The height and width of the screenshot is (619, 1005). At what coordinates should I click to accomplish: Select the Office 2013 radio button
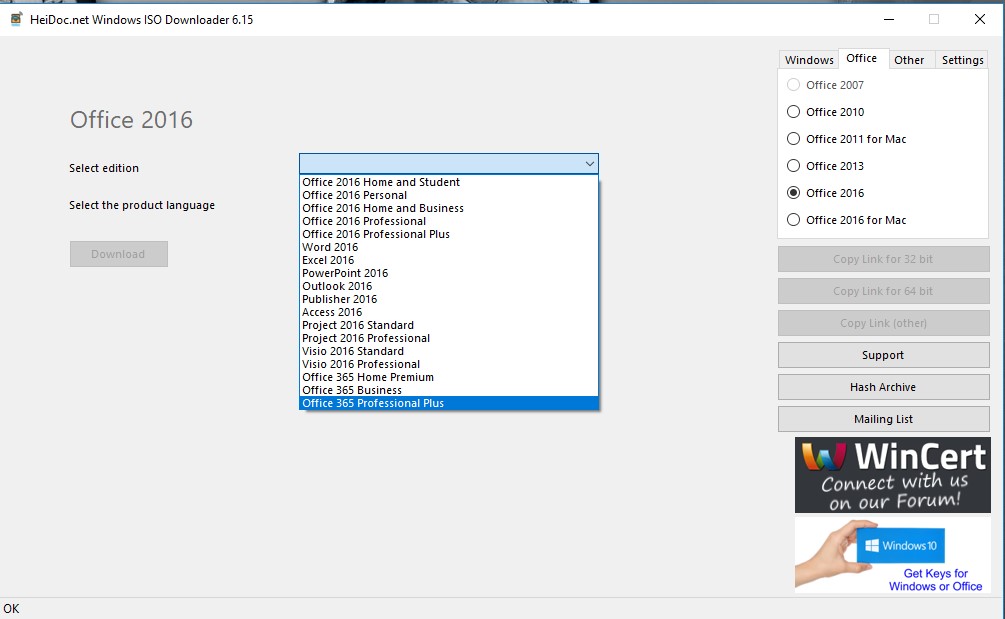pyautogui.click(x=793, y=165)
